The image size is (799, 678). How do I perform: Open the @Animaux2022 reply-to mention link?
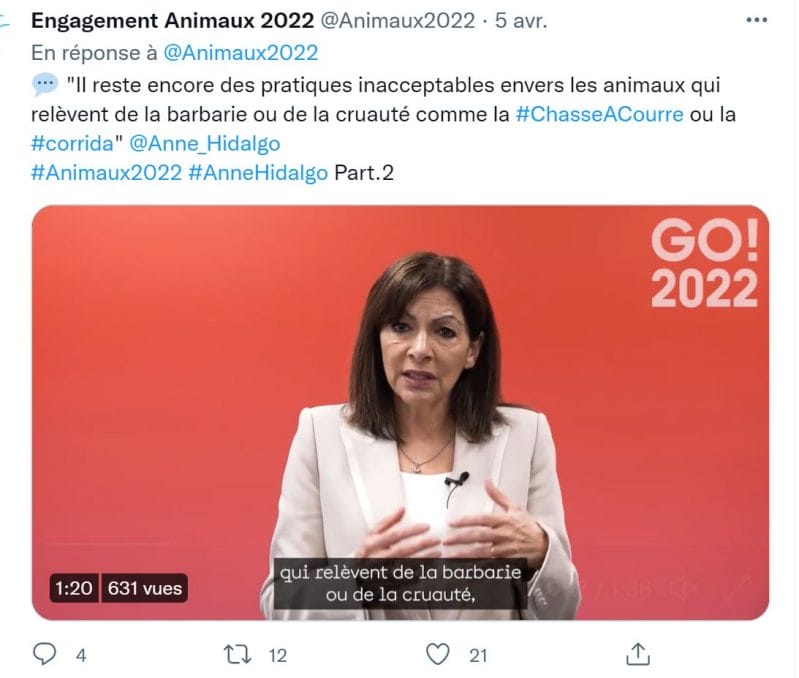pyautogui.click(x=241, y=53)
